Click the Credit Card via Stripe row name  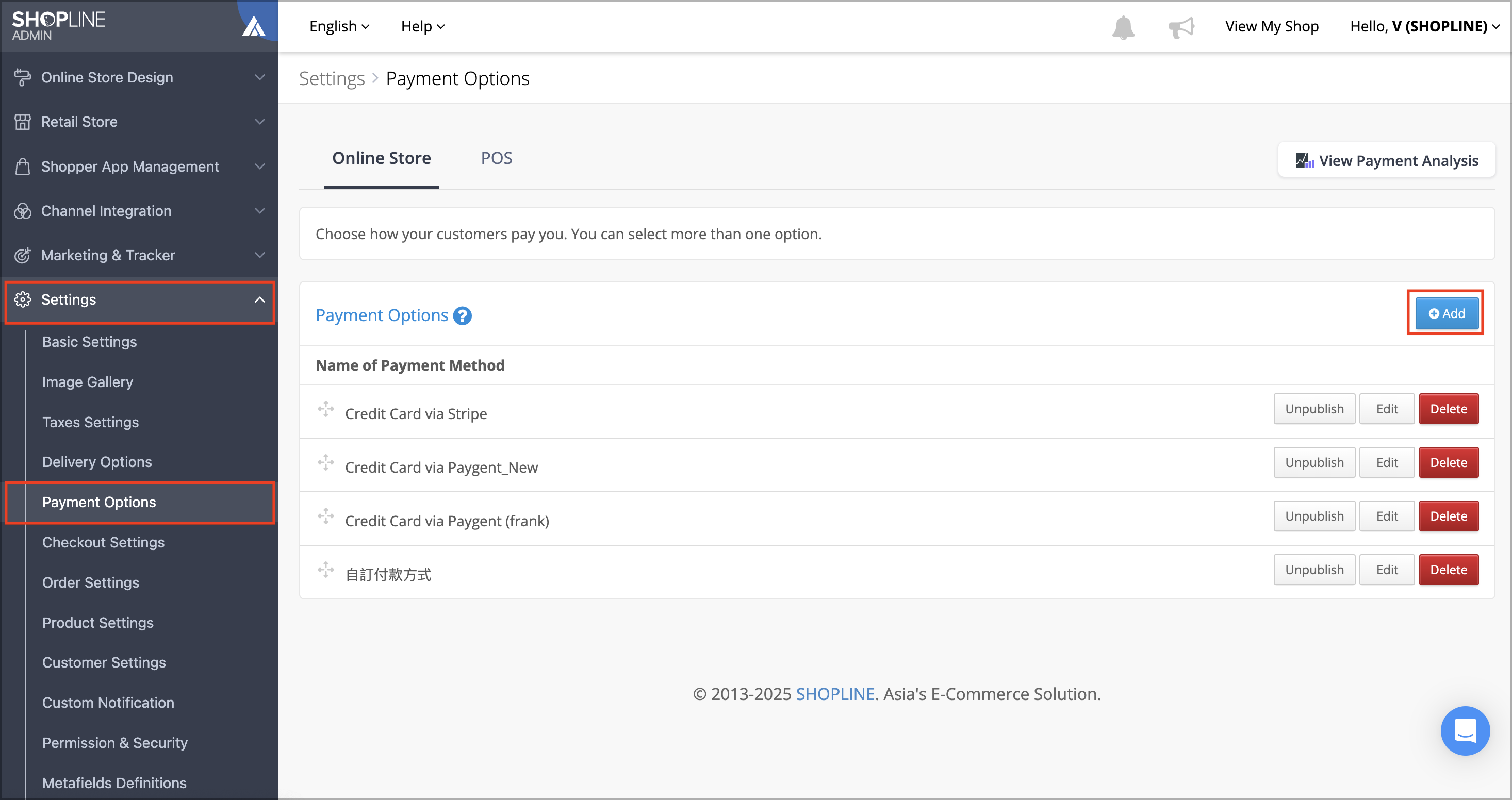coord(416,414)
